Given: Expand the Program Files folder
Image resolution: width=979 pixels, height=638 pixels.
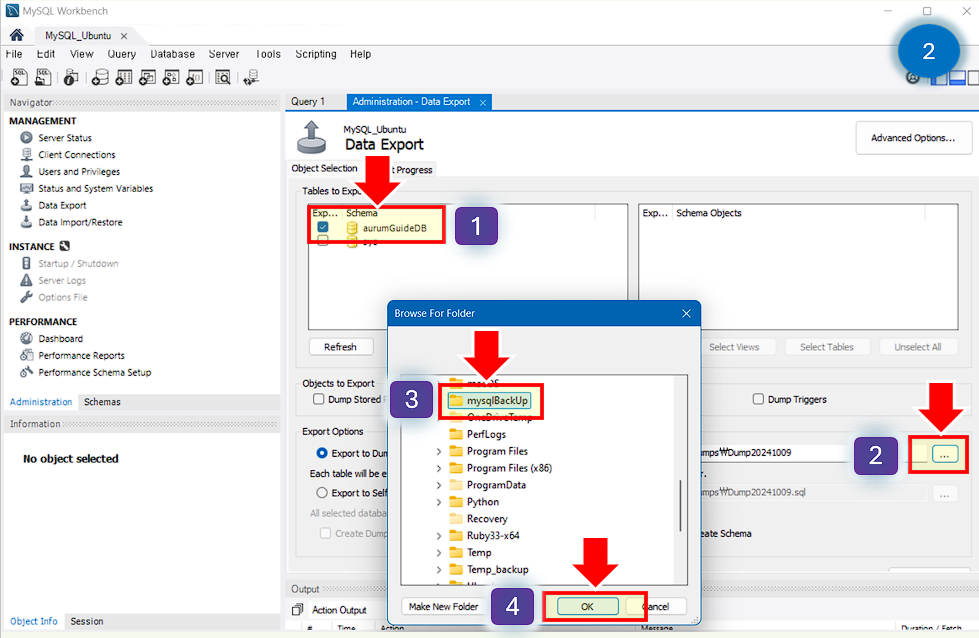Looking at the screenshot, I should (x=438, y=451).
